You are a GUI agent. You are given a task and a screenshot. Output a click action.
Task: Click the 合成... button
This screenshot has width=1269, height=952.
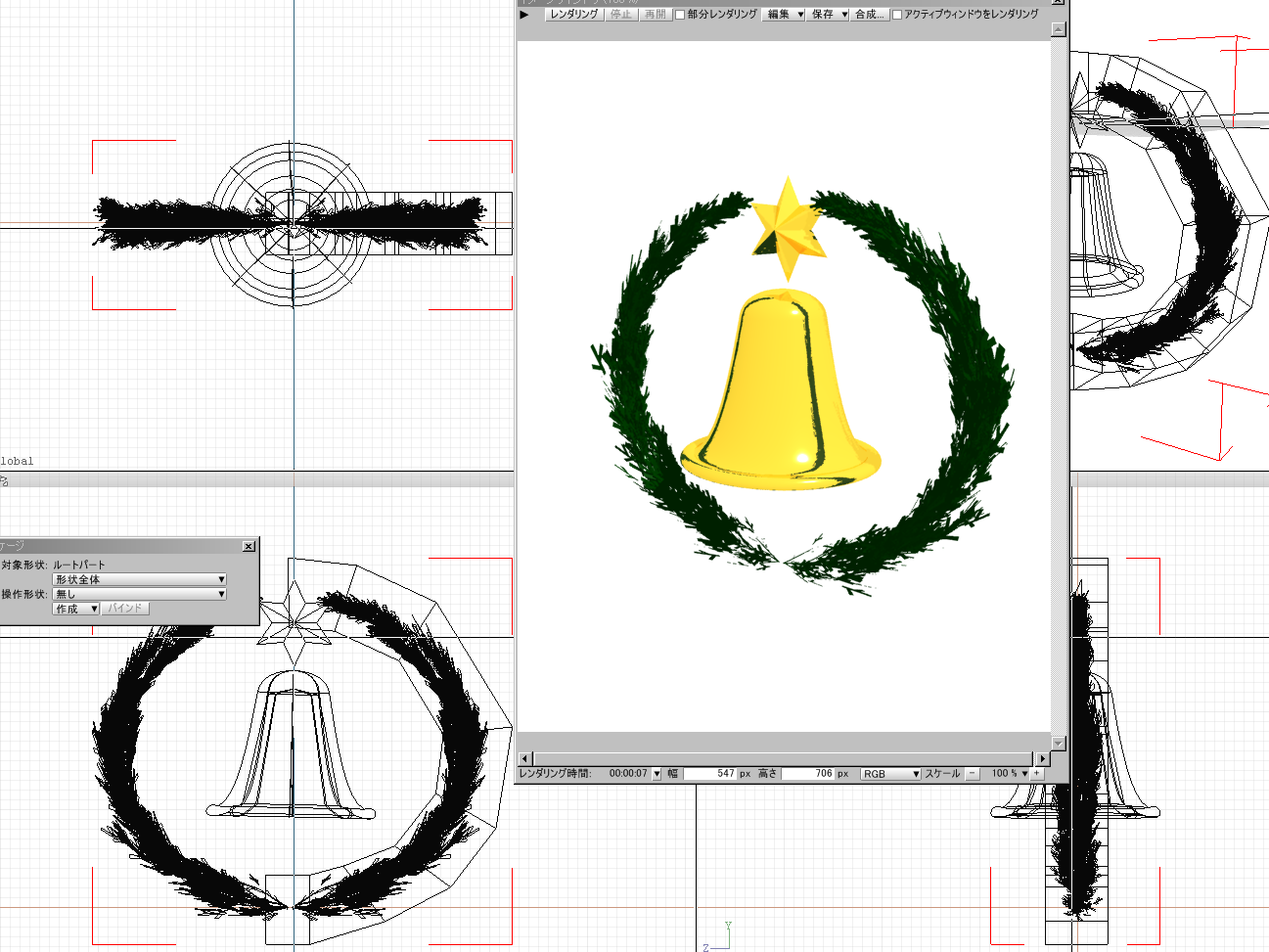coord(869,14)
